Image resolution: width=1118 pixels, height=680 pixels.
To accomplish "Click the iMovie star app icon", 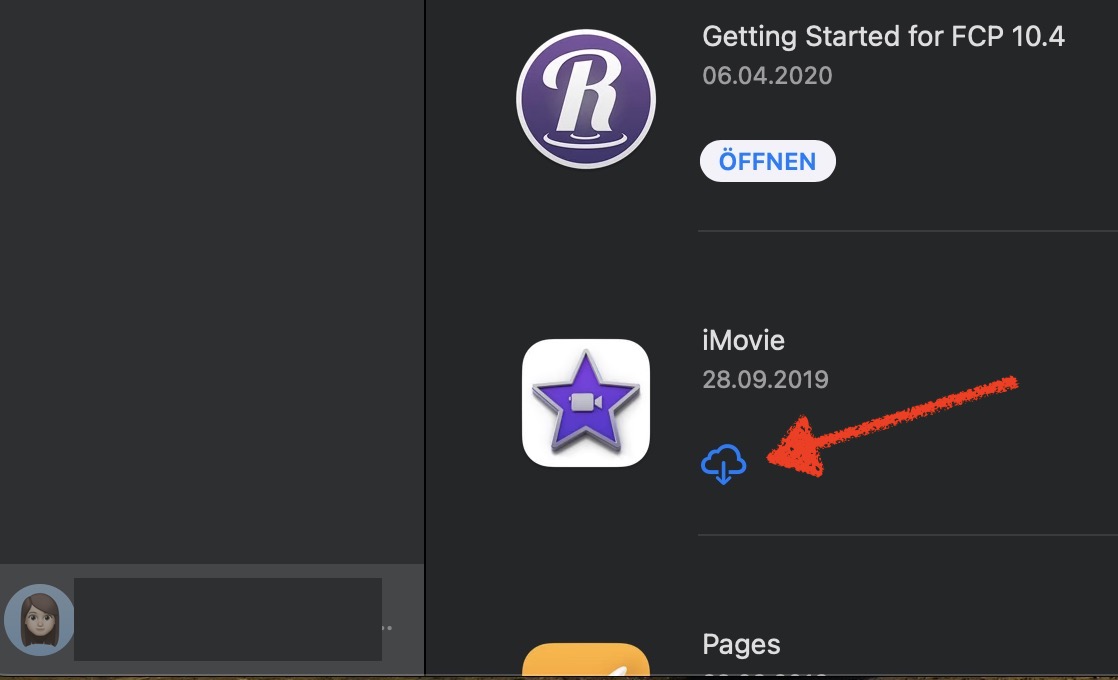I will point(586,403).
